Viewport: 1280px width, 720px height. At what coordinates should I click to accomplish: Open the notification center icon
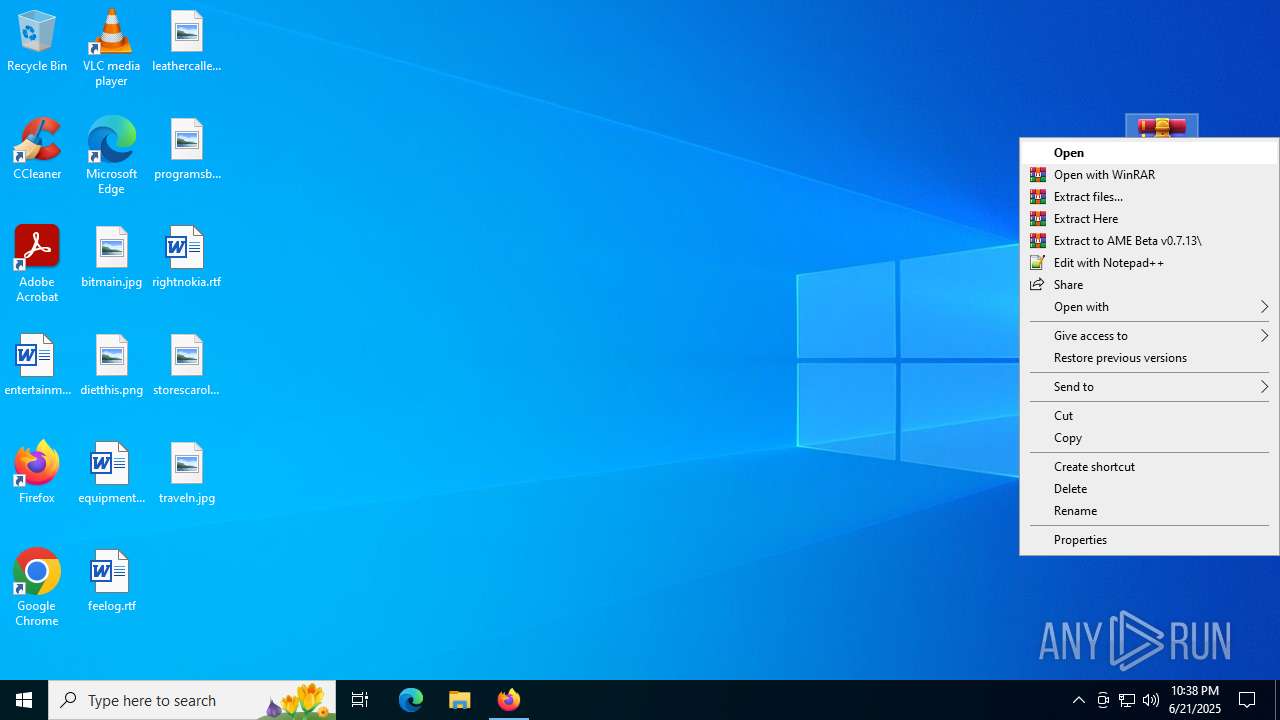pos(1248,700)
